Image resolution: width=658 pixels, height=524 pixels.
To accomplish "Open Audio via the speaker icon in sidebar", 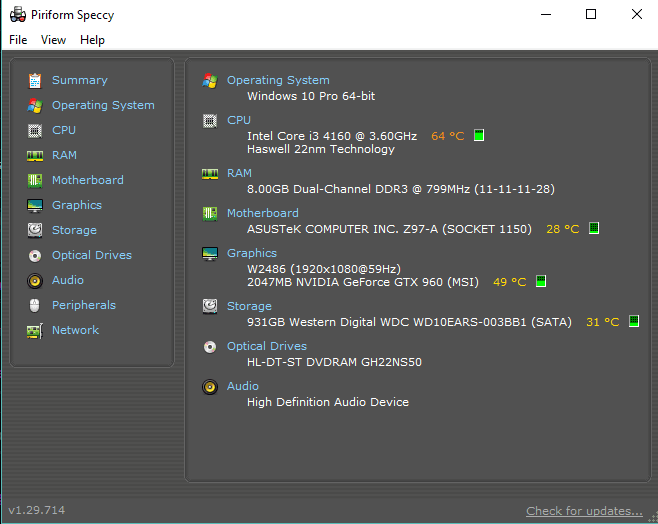I will 35,280.
